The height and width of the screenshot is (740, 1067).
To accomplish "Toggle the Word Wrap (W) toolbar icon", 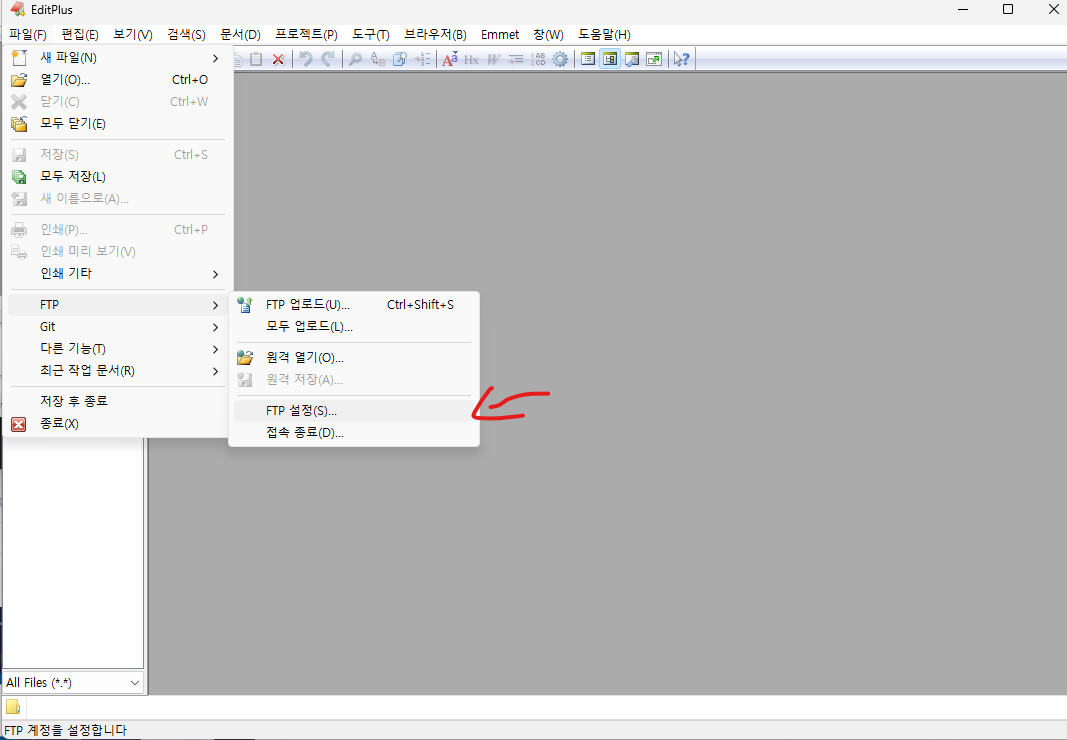I will pos(493,59).
